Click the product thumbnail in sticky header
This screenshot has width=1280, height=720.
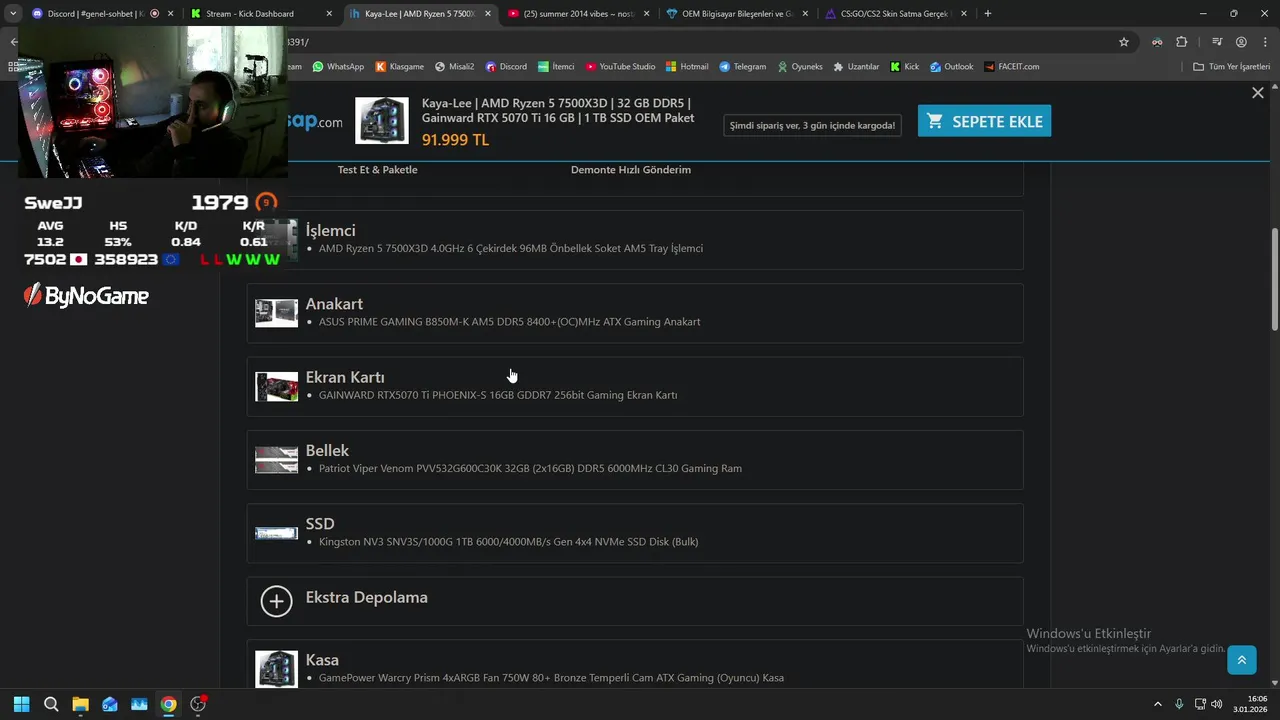point(382,121)
